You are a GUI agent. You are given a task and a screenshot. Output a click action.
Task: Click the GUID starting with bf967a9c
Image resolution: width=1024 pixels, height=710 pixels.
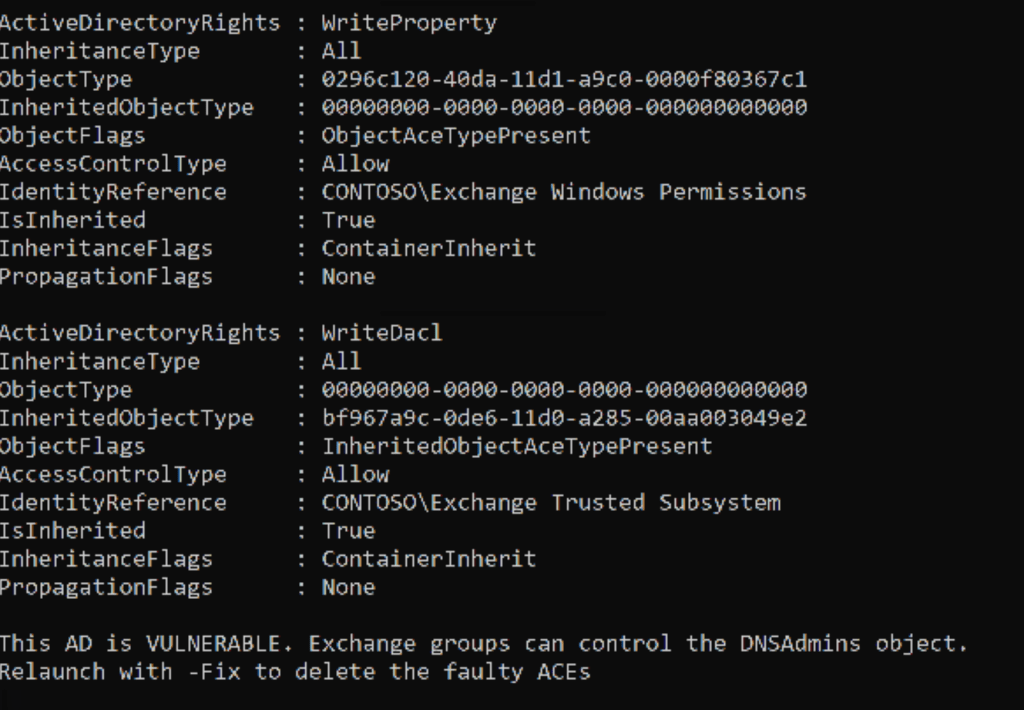[x=564, y=418]
